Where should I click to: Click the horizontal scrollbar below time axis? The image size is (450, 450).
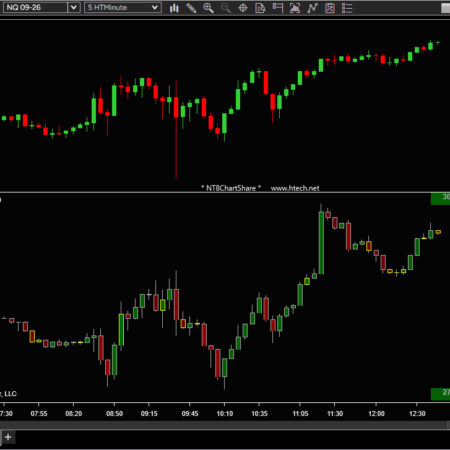point(223,425)
